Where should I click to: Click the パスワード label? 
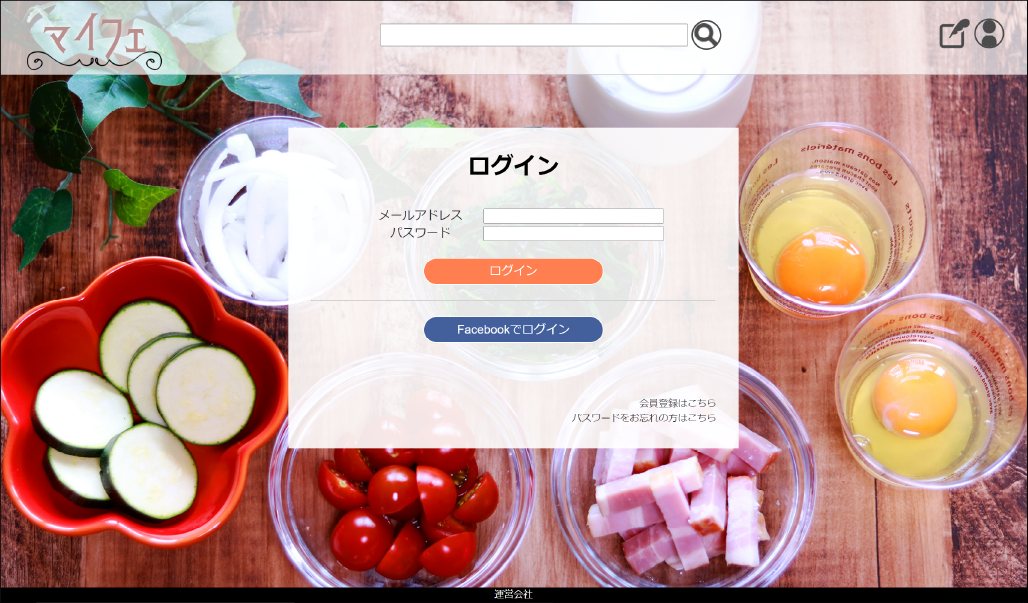[x=420, y=233]
